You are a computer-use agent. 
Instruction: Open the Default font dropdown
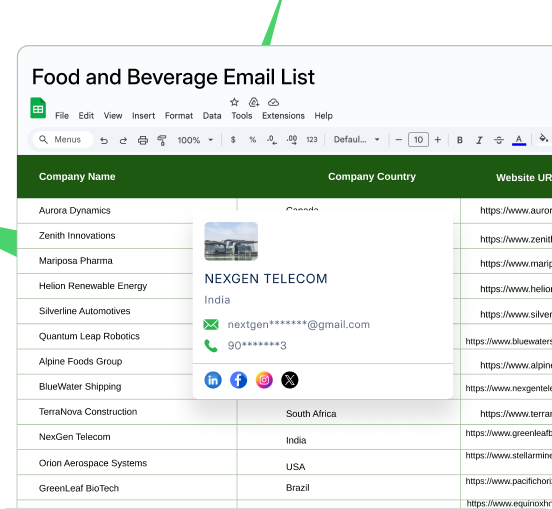(357, 140)
